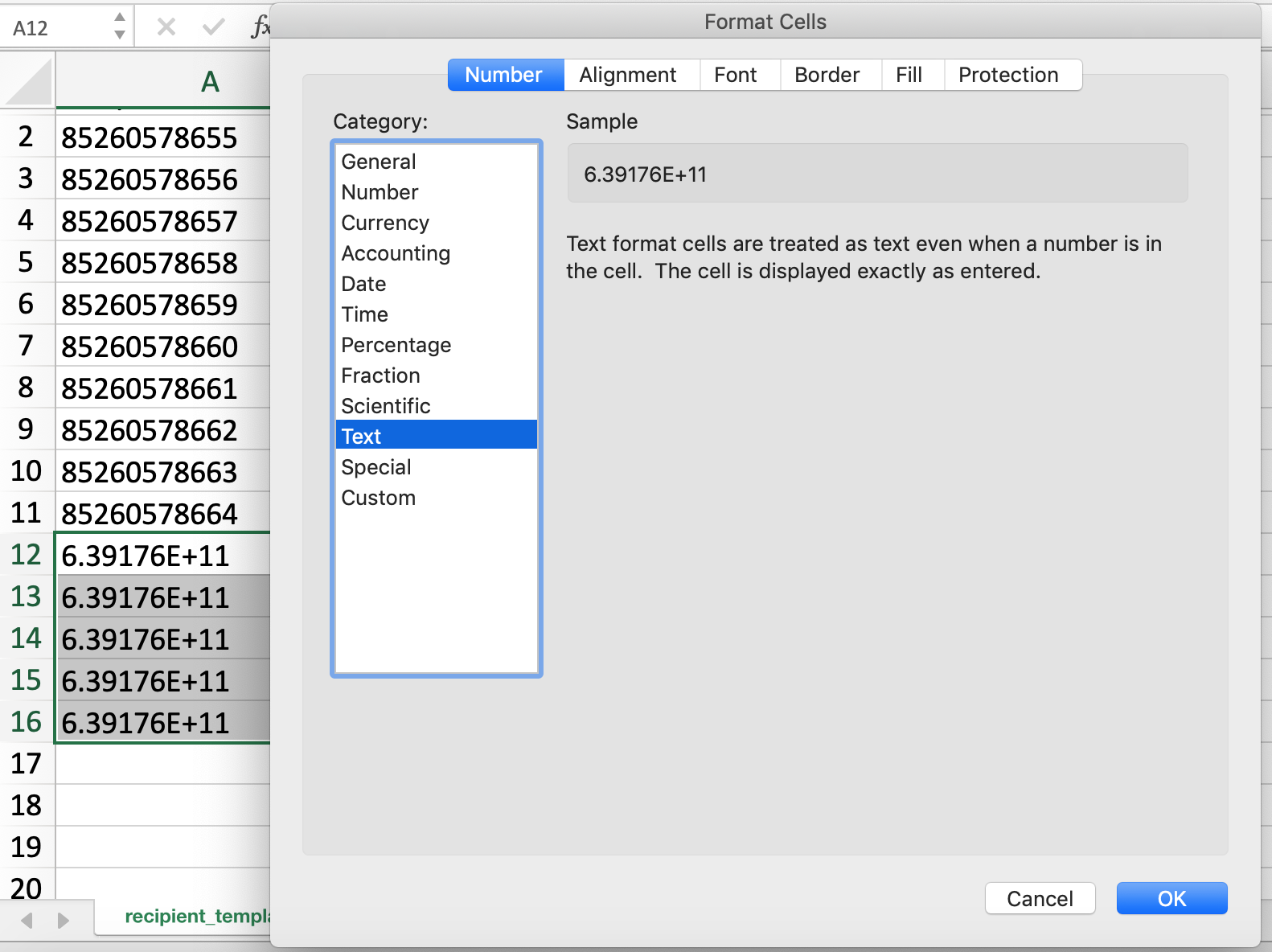
Task: Select row 12 header
Action: pyautogui.click(x=27, y=555)
